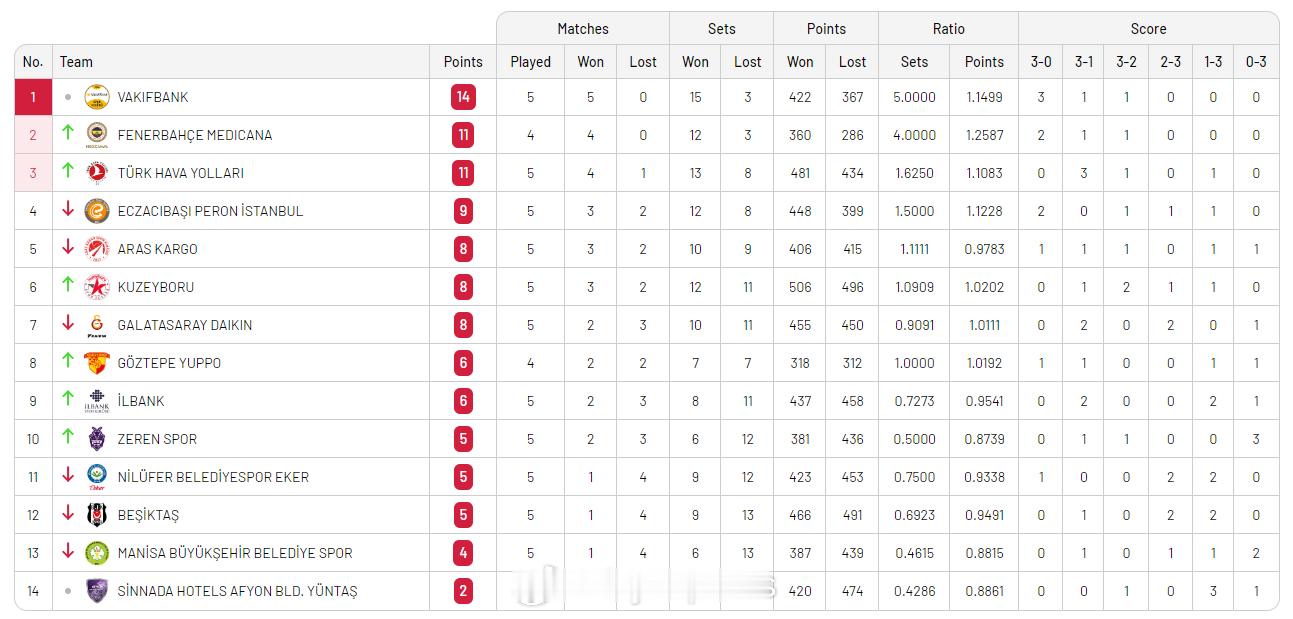
Task: Click the Aras Kargo team logo
Action: click(97, 249)
